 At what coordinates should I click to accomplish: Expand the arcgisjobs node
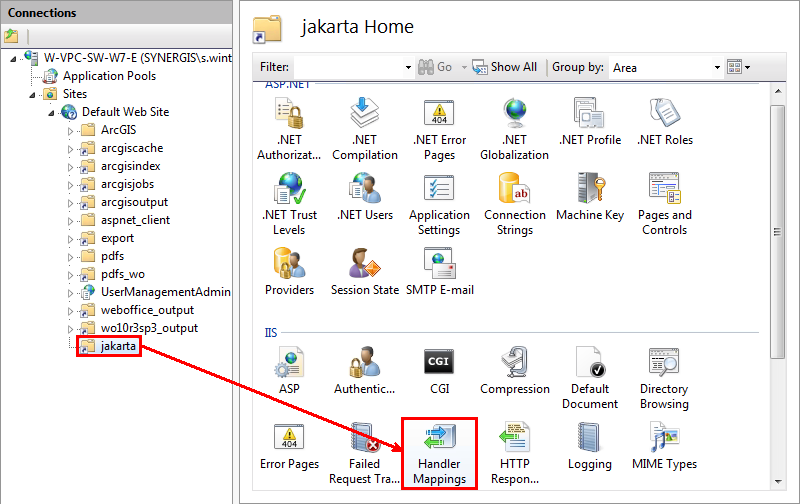[70, 185]
